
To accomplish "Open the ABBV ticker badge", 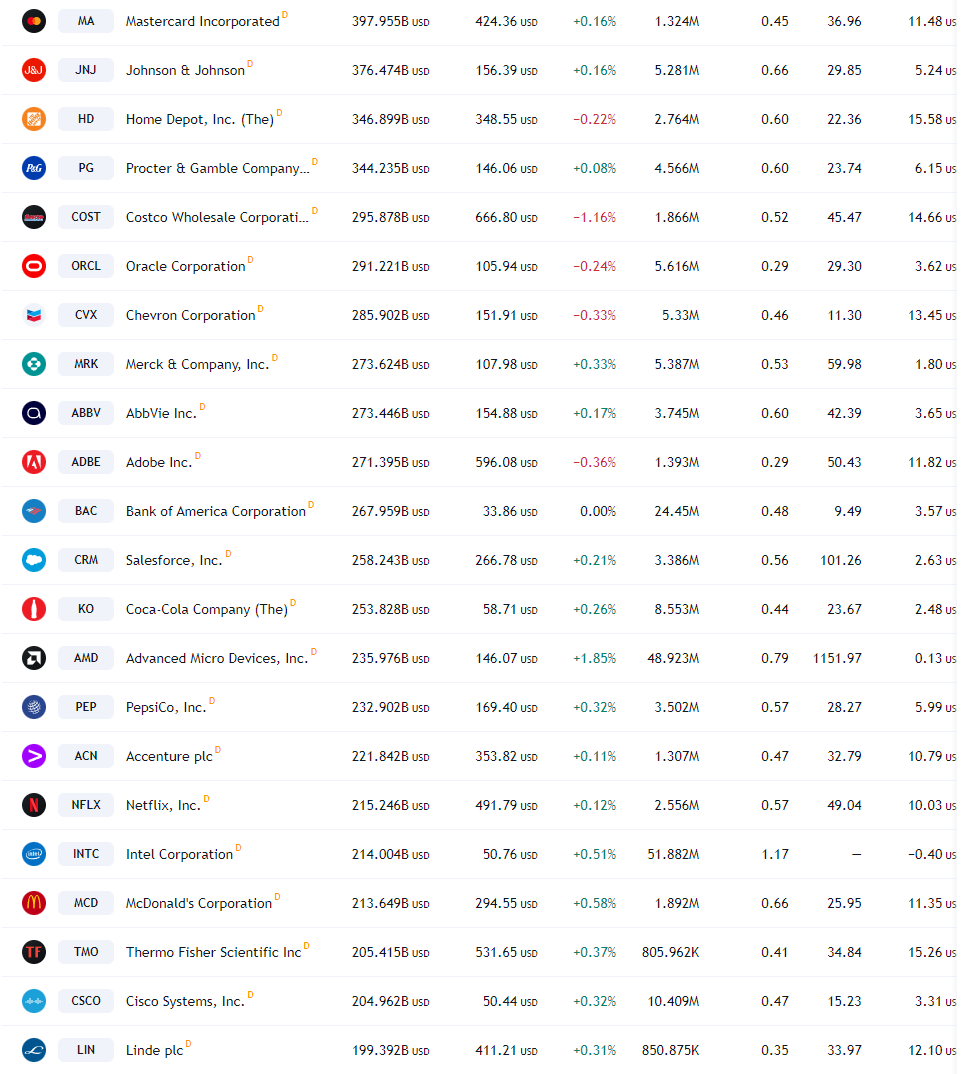I will point(86,413).
